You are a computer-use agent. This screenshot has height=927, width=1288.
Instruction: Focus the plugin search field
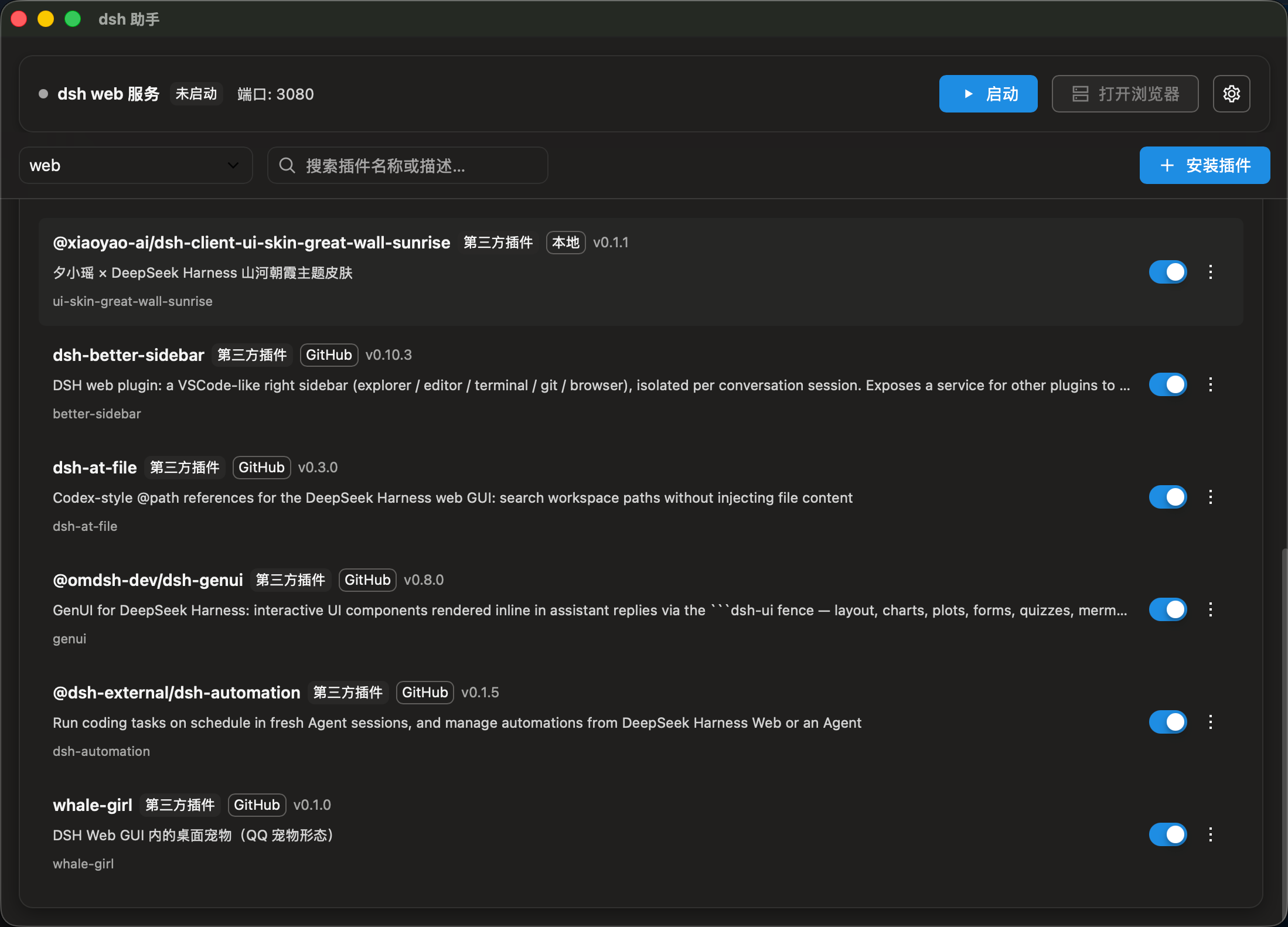pos(408,165)
